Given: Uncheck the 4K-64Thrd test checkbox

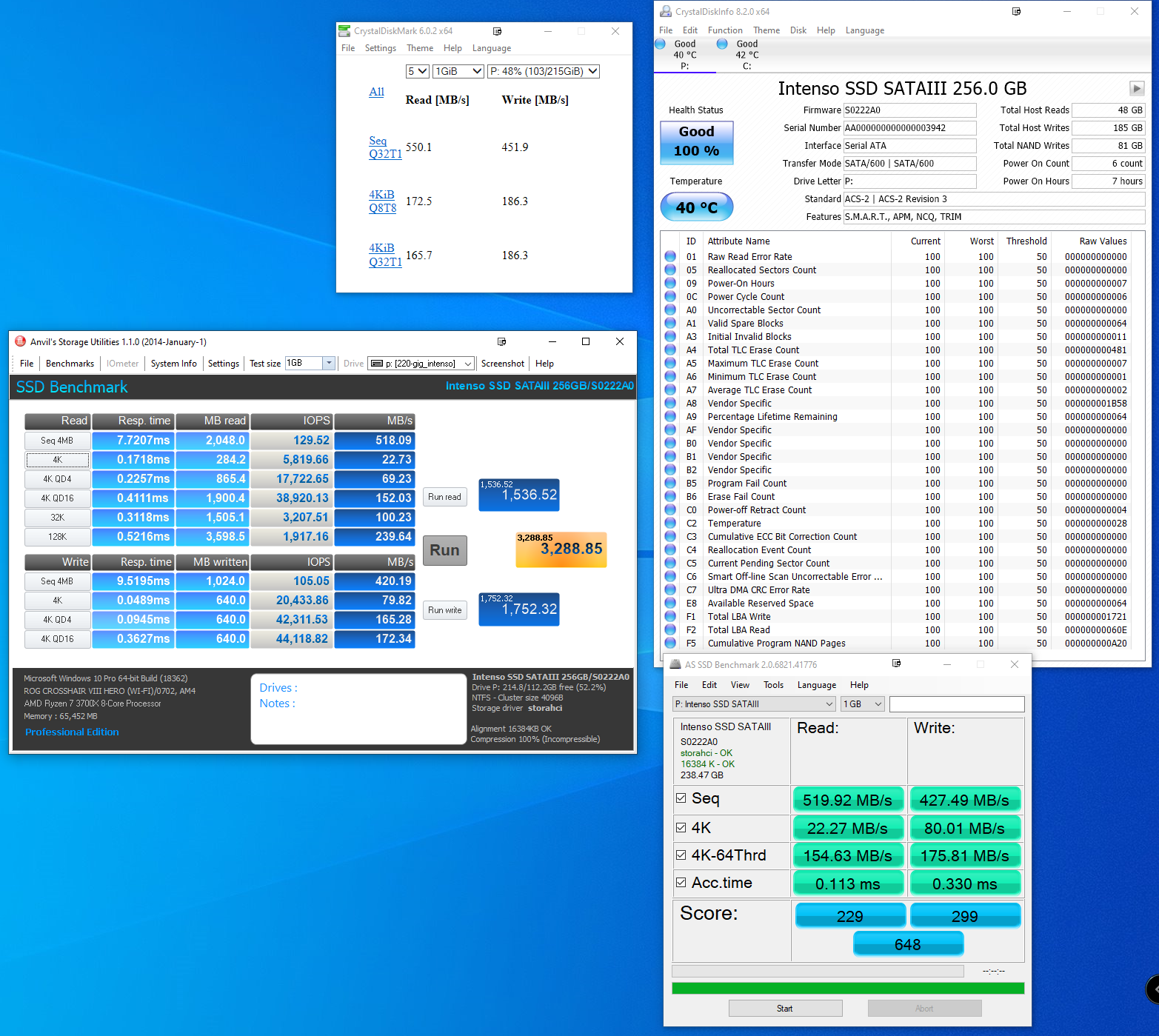Looking at the screenshot, I should point(681,855).
